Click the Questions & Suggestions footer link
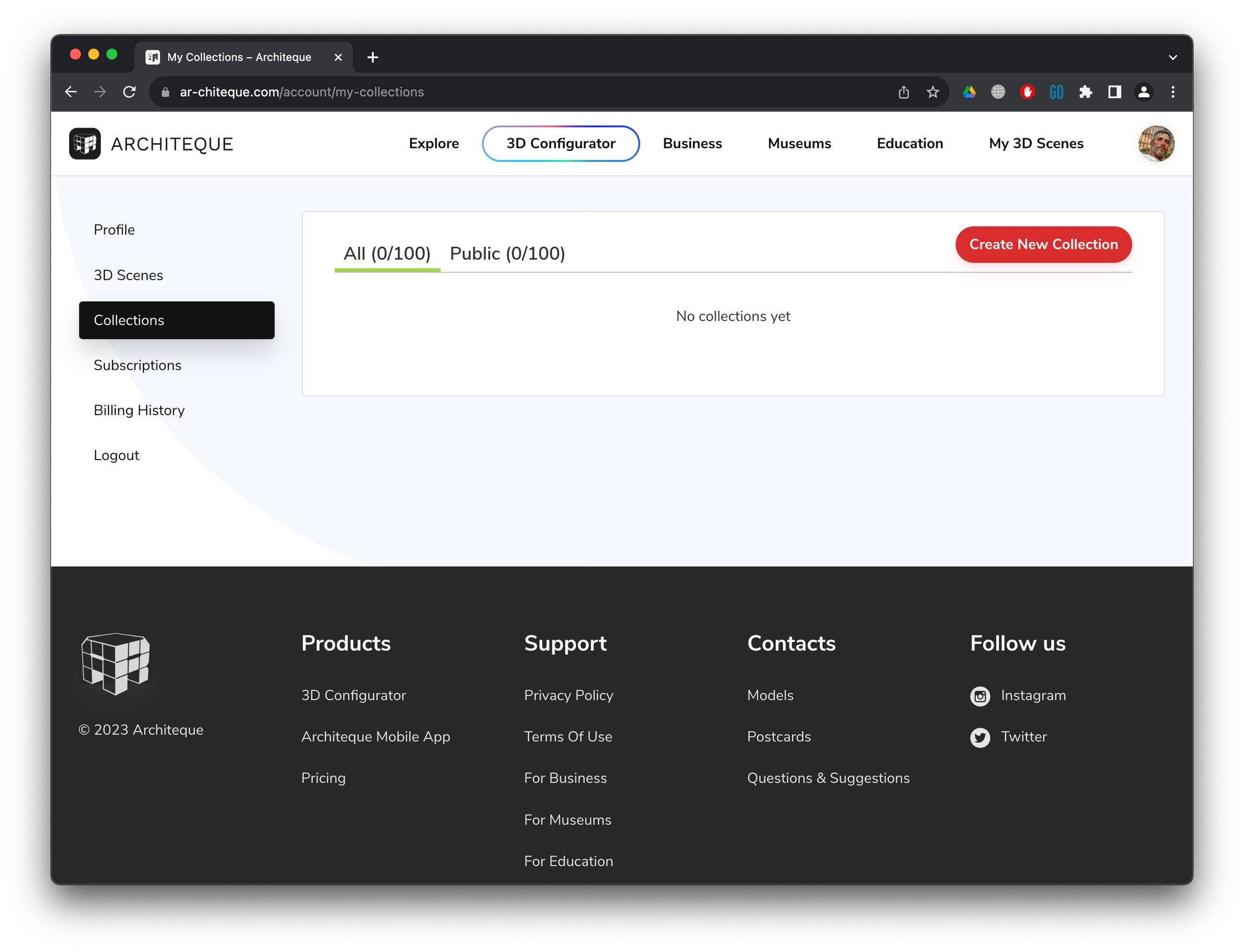 (x=828, y=778)
